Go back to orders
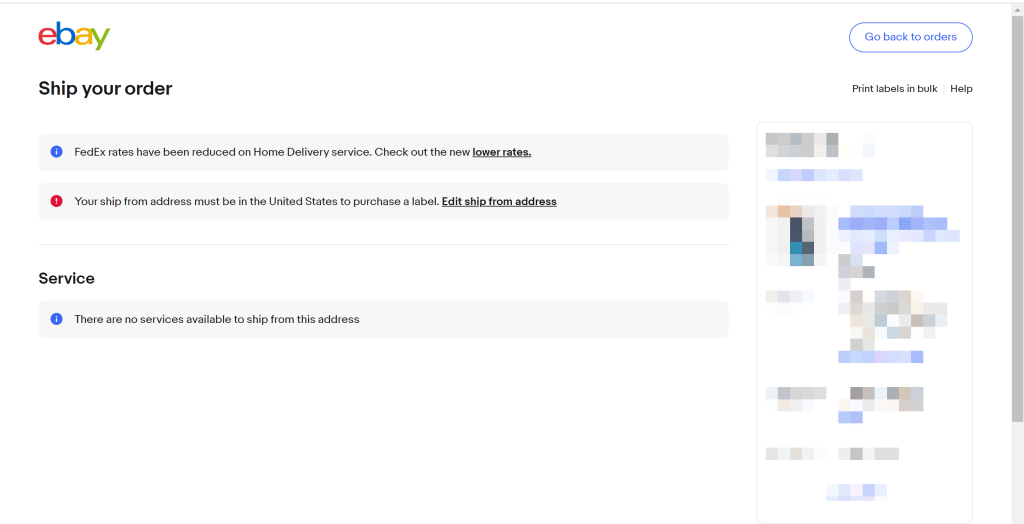This screenshot has width=1024, height=524. pos(910,37)
